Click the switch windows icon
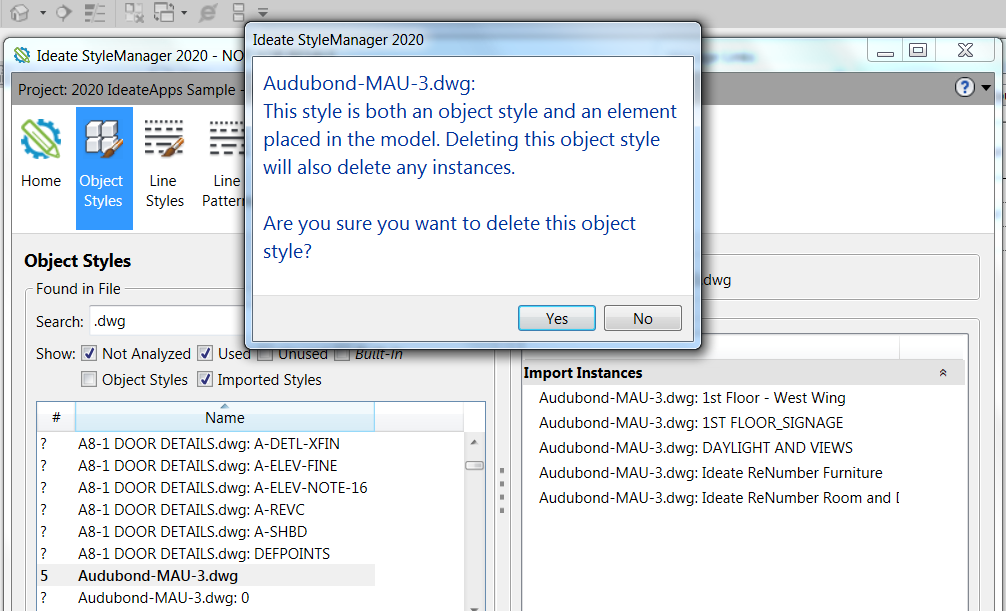 coord(165,12)
